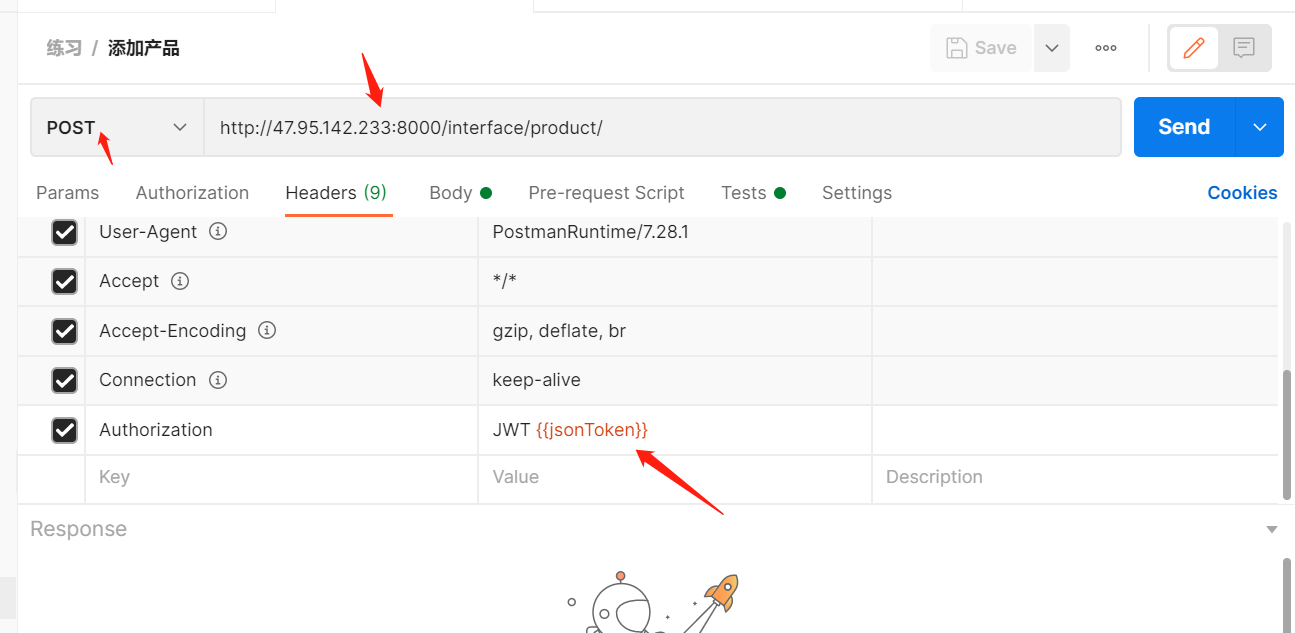The width and height of the screenshot is (1295, 633).
Task: Show info for User-Agent header
Action: coord(218,231)
